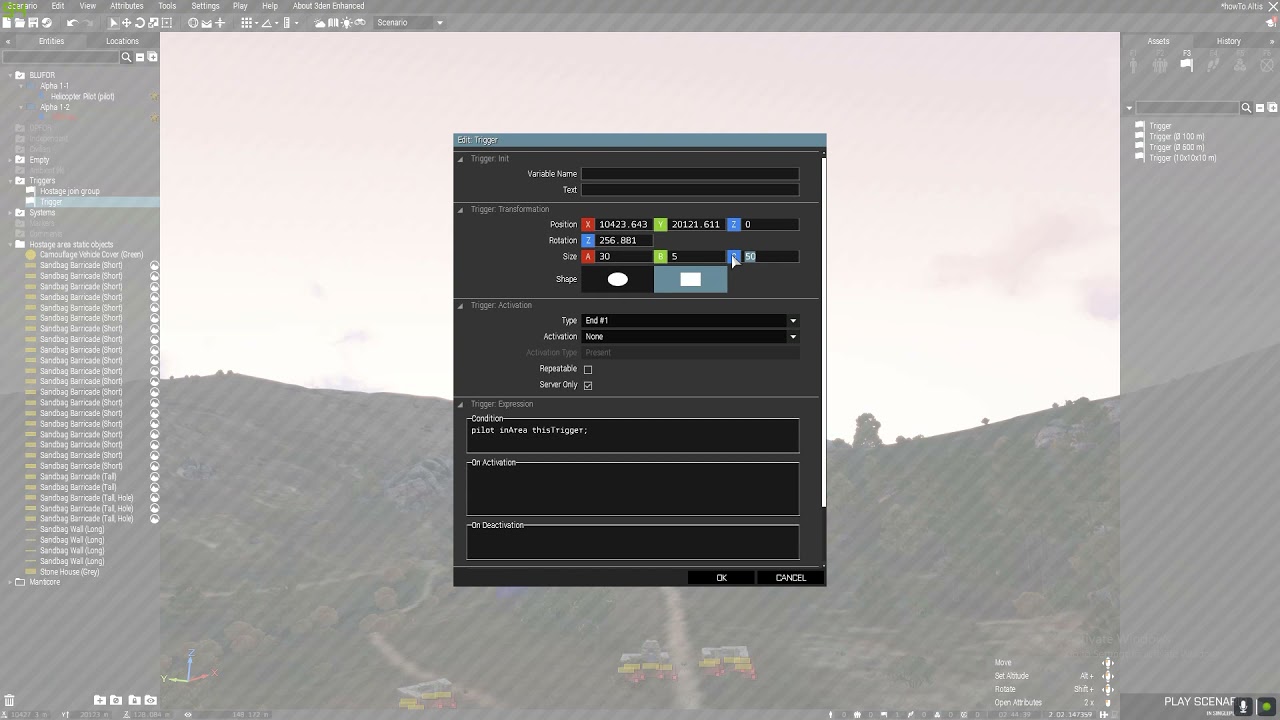Activate the move widget tool
This screenshot has width=1280, height=720.
[126, 22]
